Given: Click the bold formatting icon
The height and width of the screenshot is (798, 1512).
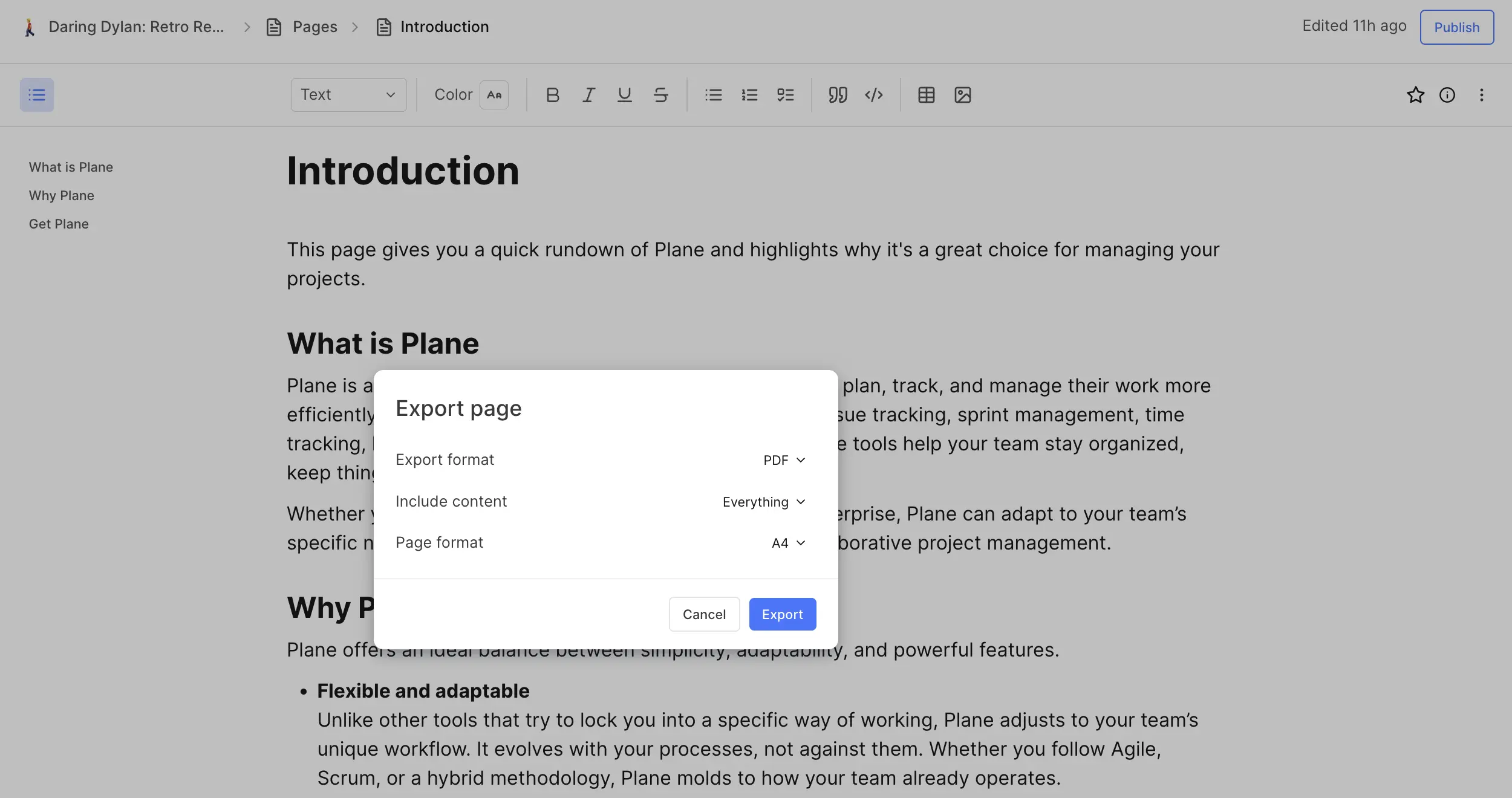Looking at the screenshot, I should [551, 94].
